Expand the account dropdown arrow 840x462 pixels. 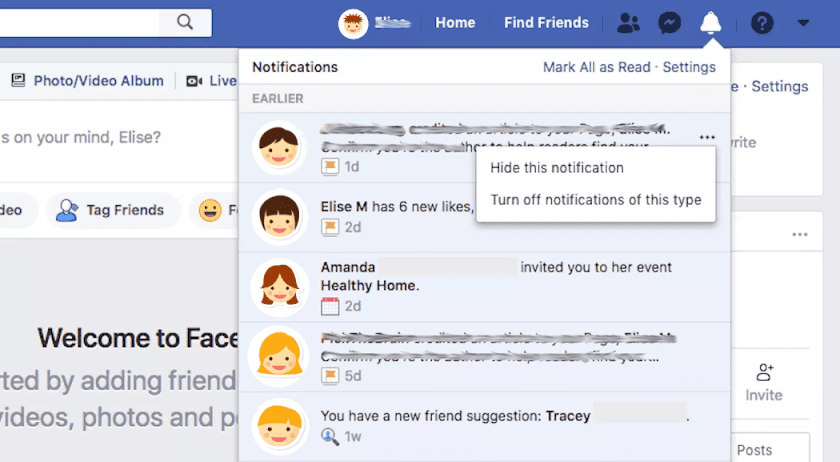(802, 23)
